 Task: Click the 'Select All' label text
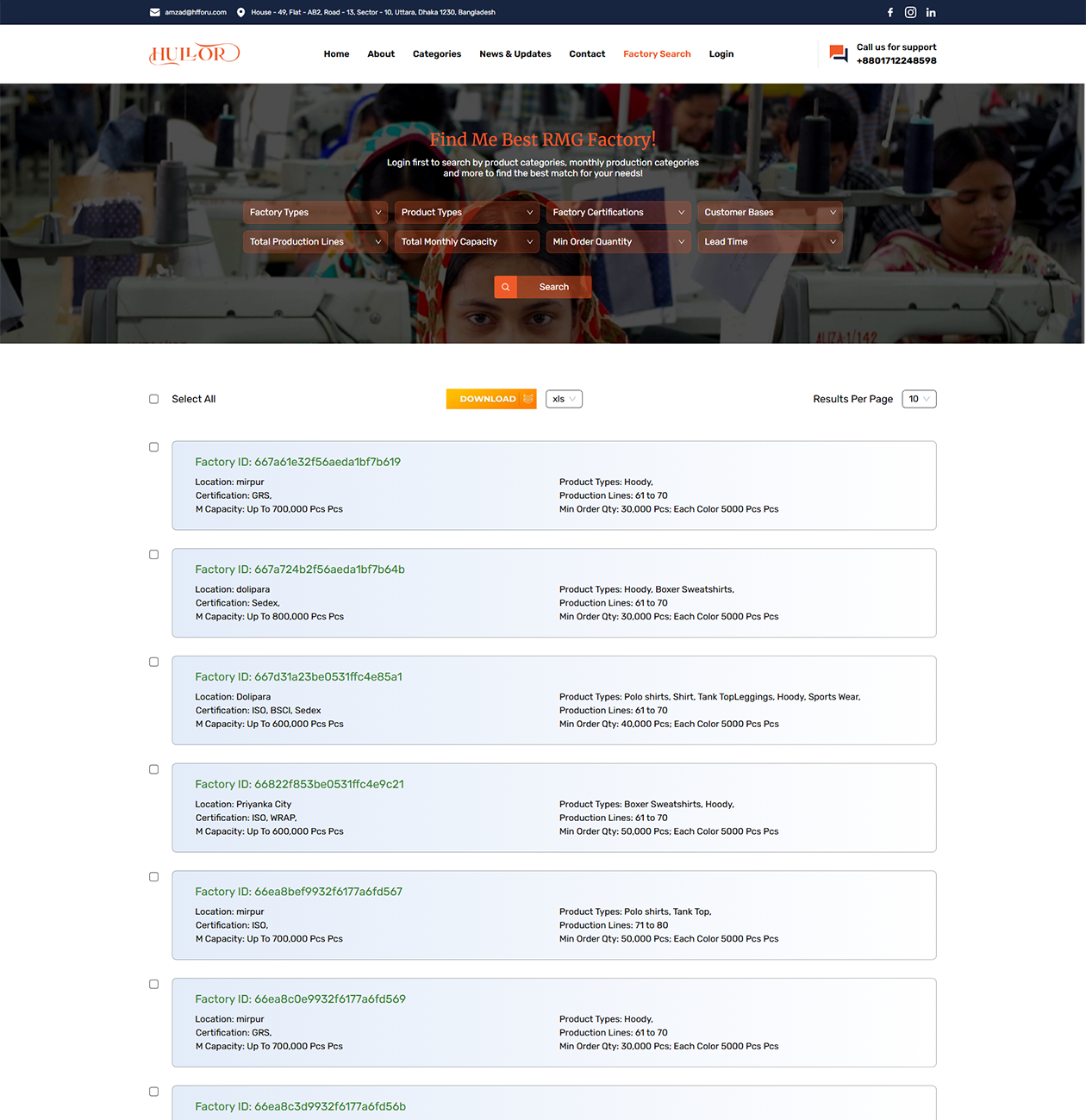pos(193,399)
